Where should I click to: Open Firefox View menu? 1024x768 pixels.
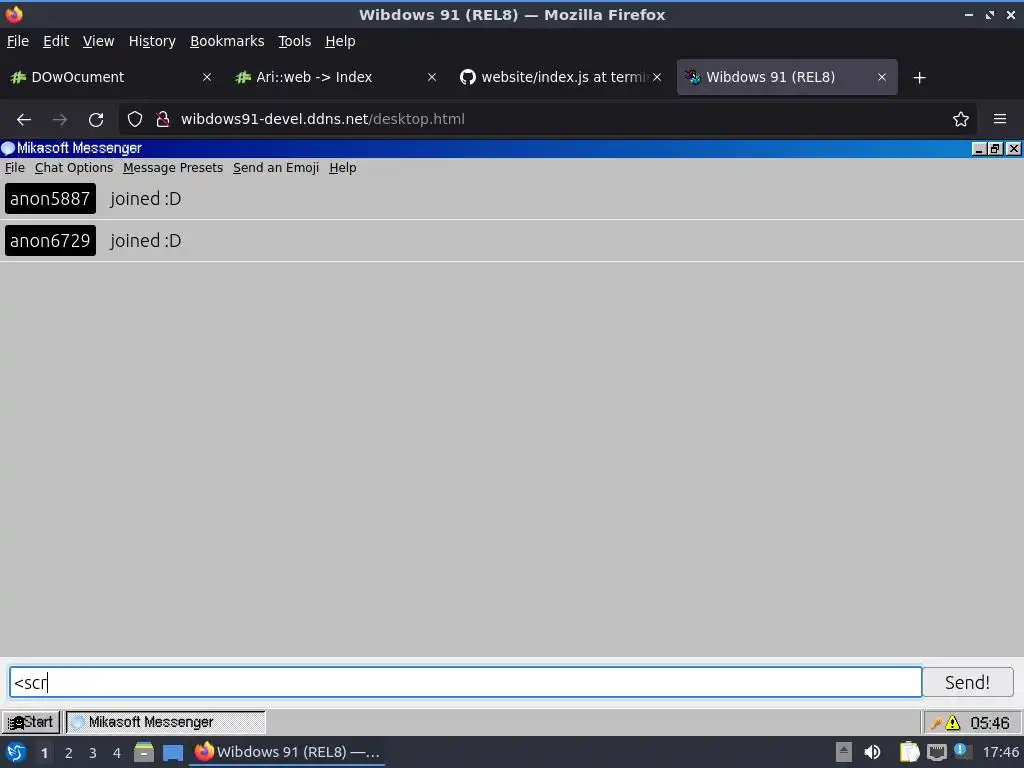coord(99,41)
